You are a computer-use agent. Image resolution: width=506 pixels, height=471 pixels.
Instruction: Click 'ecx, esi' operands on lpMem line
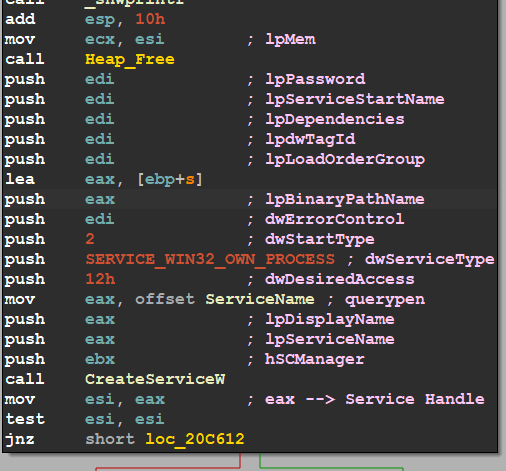tap(125, 39)
